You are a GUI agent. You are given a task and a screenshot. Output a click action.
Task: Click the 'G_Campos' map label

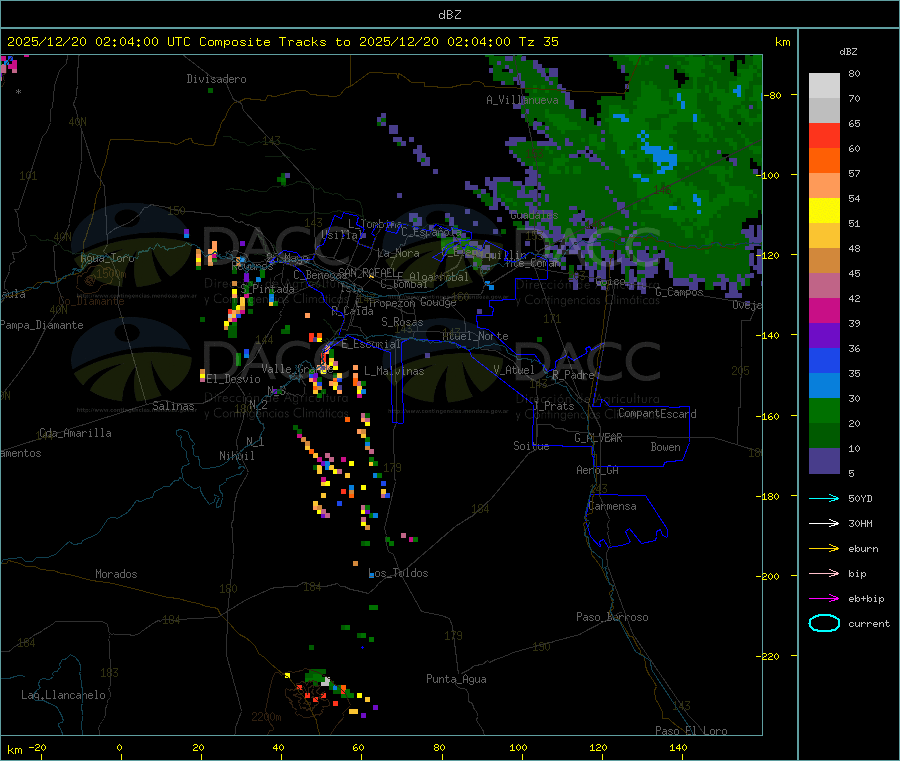[680, 292]
